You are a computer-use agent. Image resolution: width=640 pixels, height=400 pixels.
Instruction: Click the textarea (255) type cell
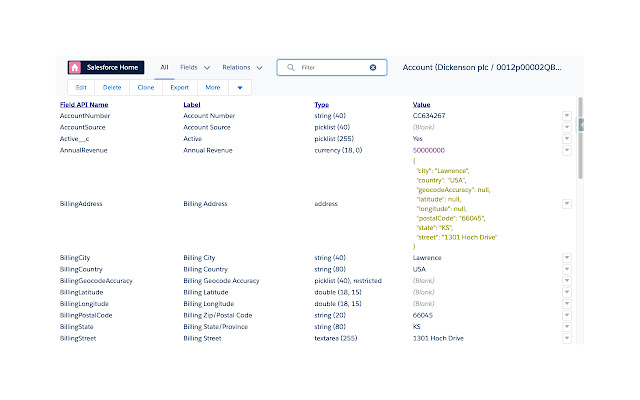(x=336, y=338)
